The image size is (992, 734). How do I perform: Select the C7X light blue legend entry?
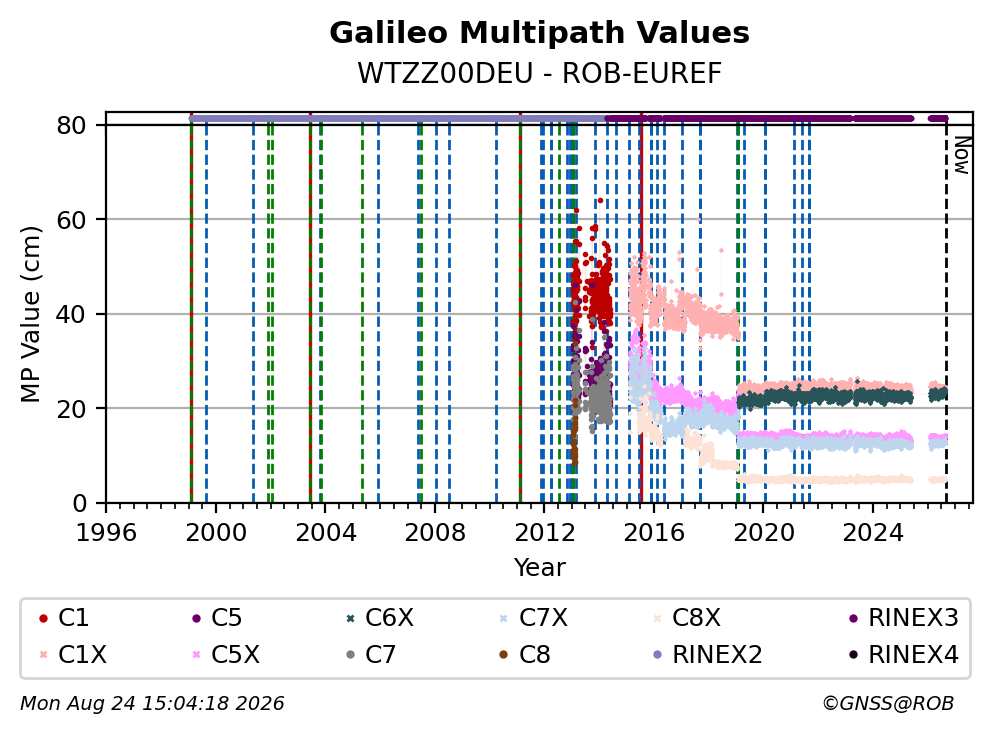click(533, 618)
